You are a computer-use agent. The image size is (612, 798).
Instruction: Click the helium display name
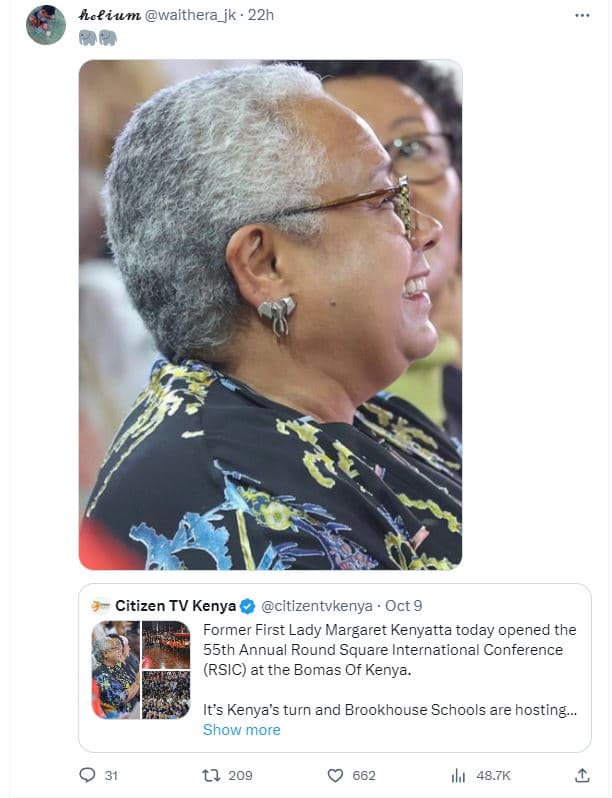(x=109, y=15)
